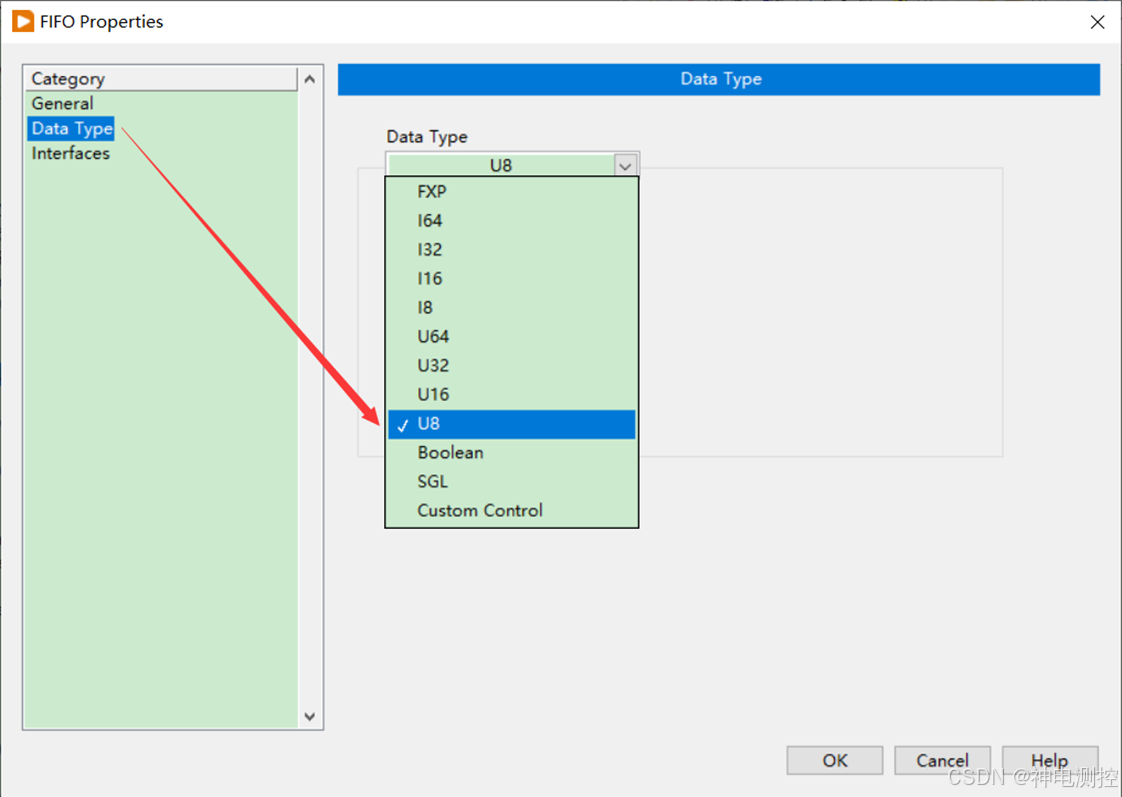This screenshot has width=1122, height=797.
Task: Select U32 in the dropdown list
Action: tap(511, 366)
